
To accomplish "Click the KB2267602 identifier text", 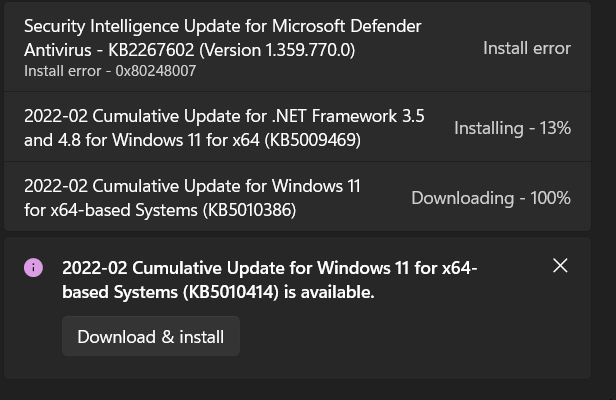I will [x=146, y=49].
